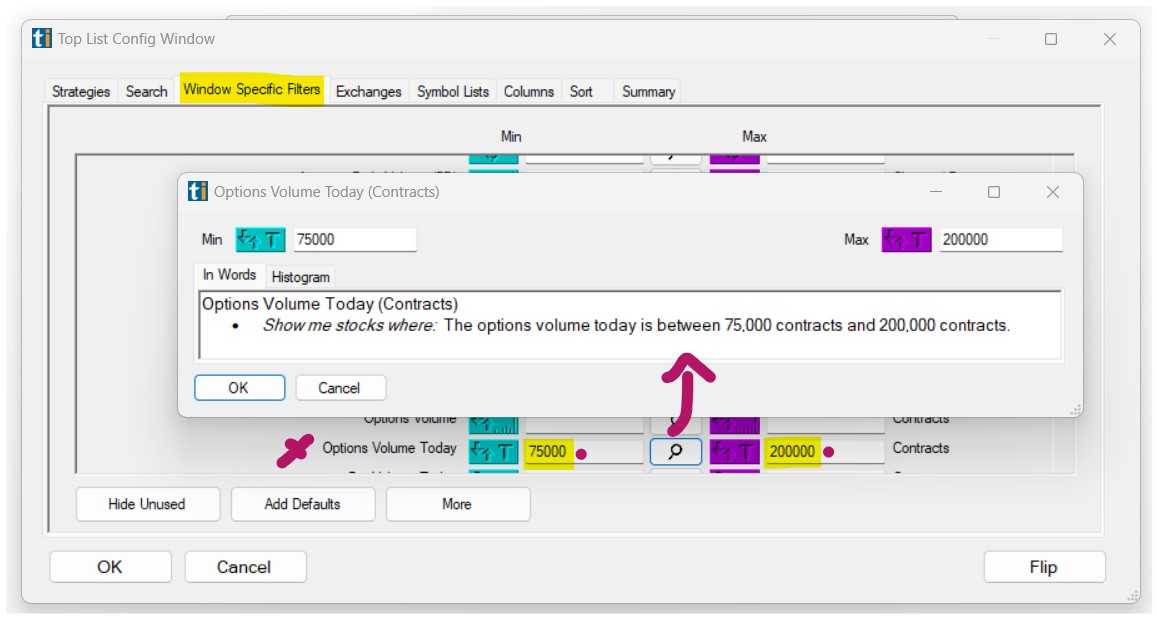Image resolution: width=1158 pixels, height=619 pixels.
Task: Click the cyan Min filter icon in popup
Action: (x=260, y=240)
